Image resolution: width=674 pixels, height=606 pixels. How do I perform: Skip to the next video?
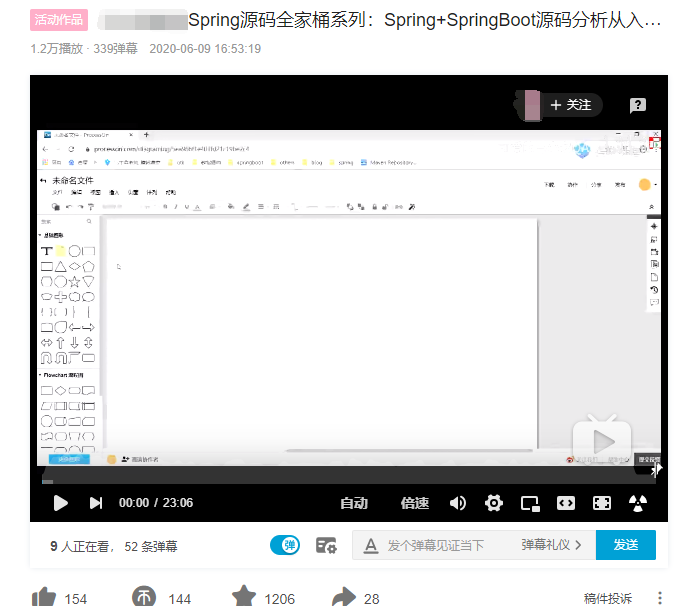[x=96, y=503]
